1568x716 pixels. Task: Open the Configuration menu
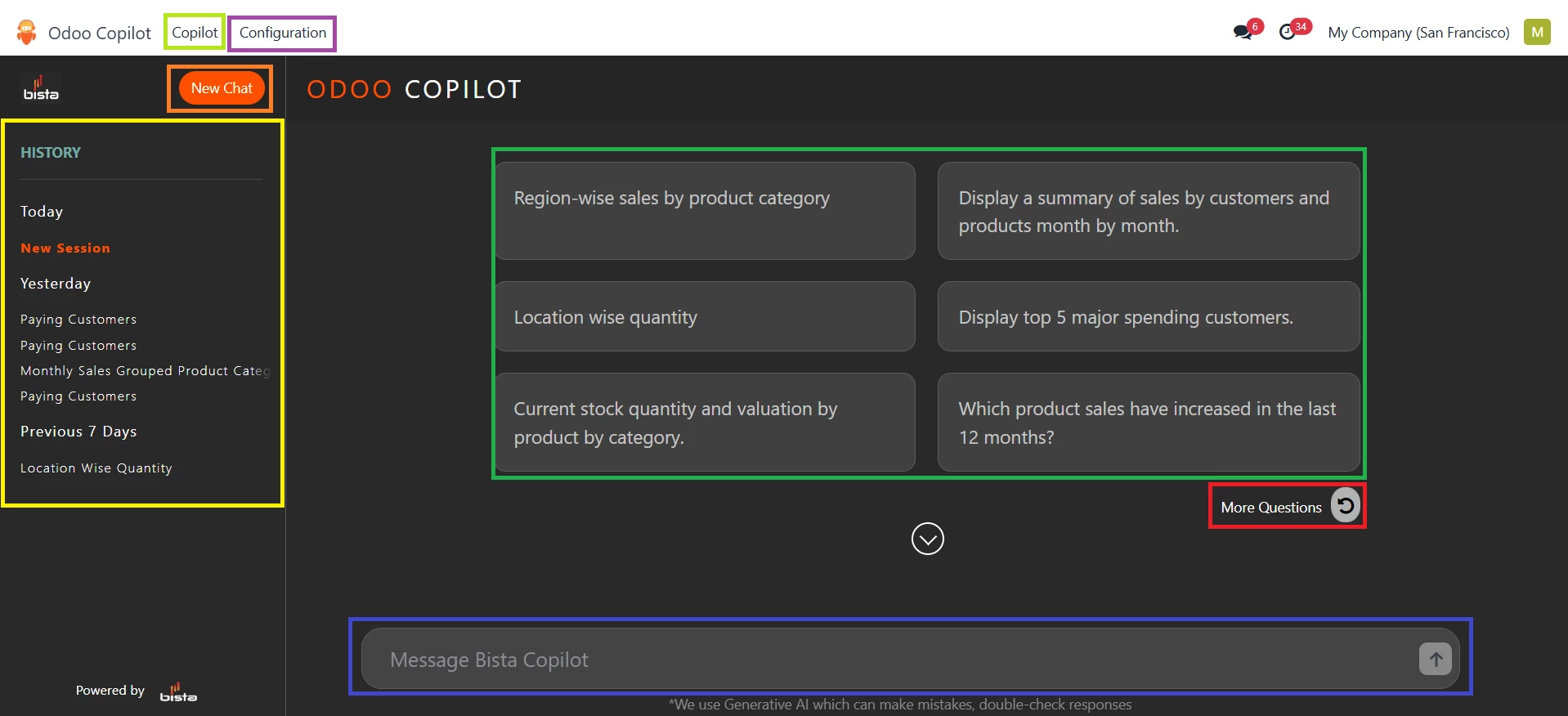282,33
